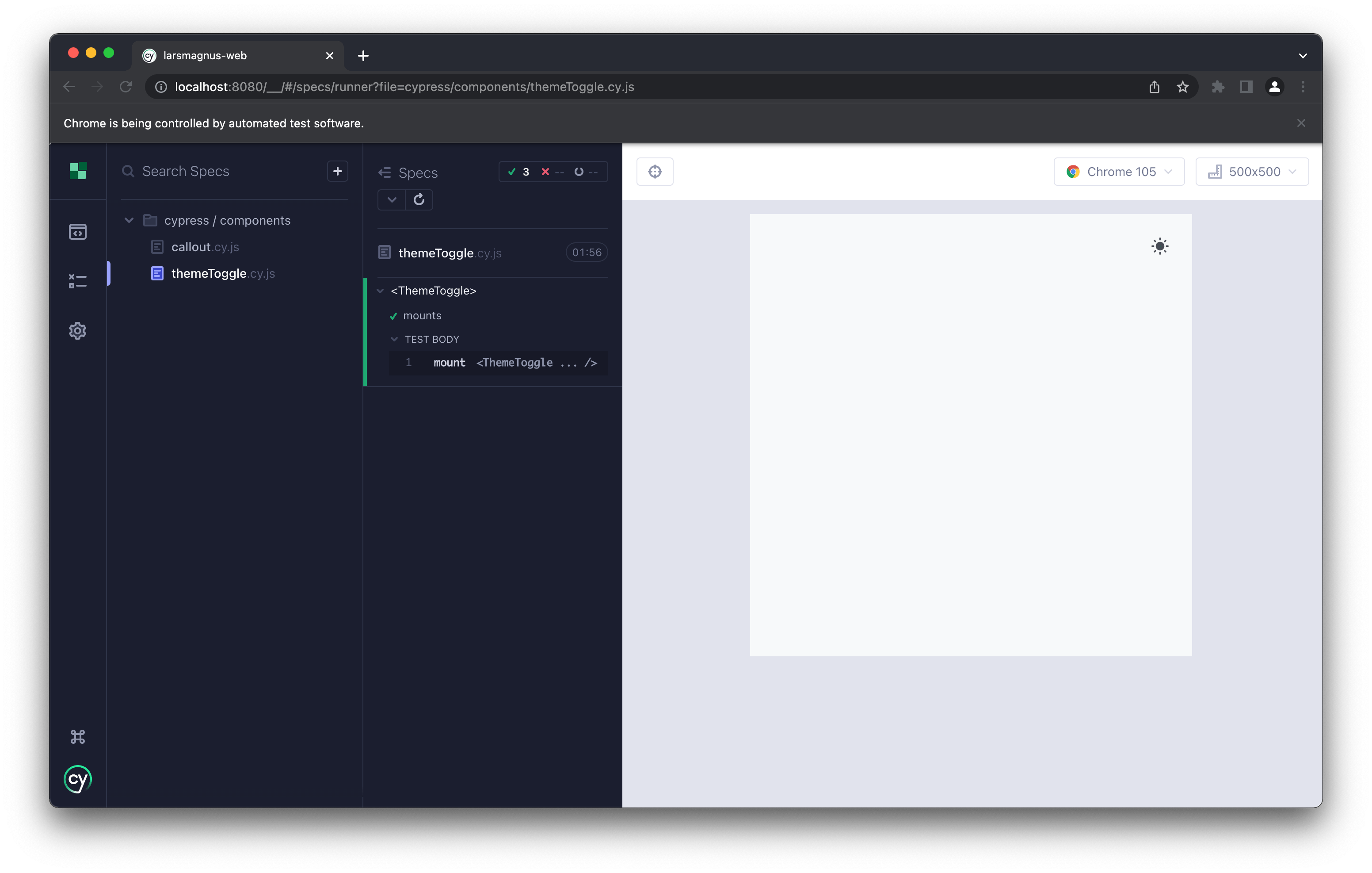The height and width of the screenshot is (873, 1372).
Task: Select the callout.cy.js spec
Action: 205,246
